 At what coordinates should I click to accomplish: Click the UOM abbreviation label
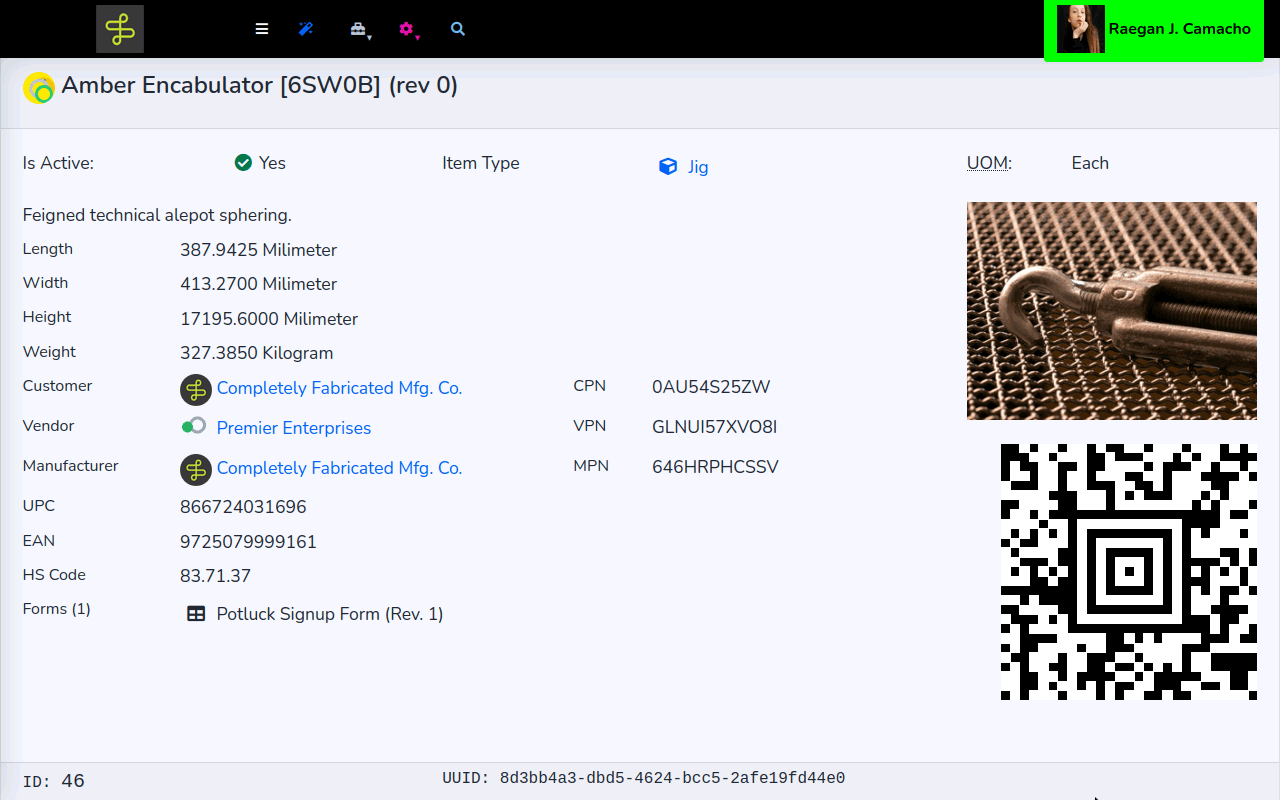[x=989, y=163]
